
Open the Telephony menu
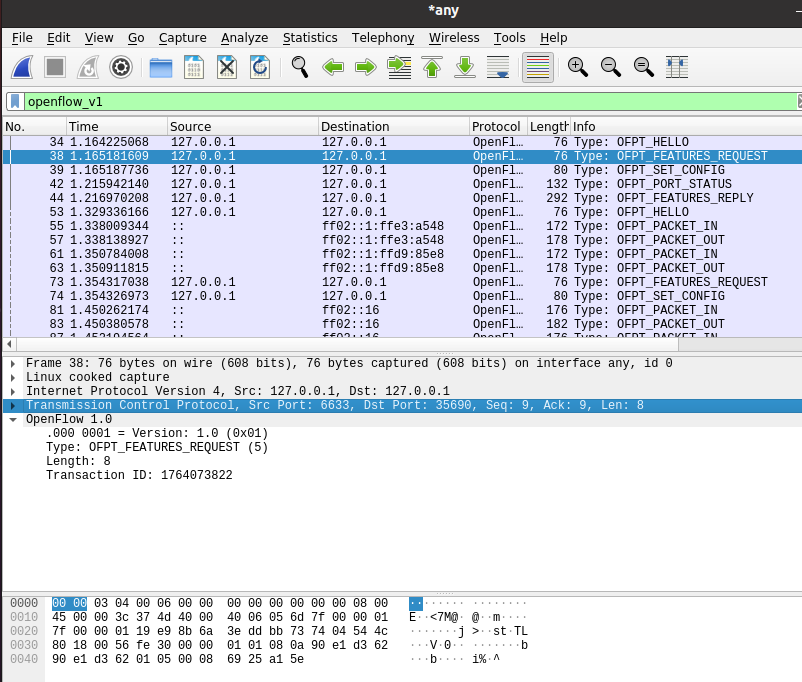[x=383, y=38]
